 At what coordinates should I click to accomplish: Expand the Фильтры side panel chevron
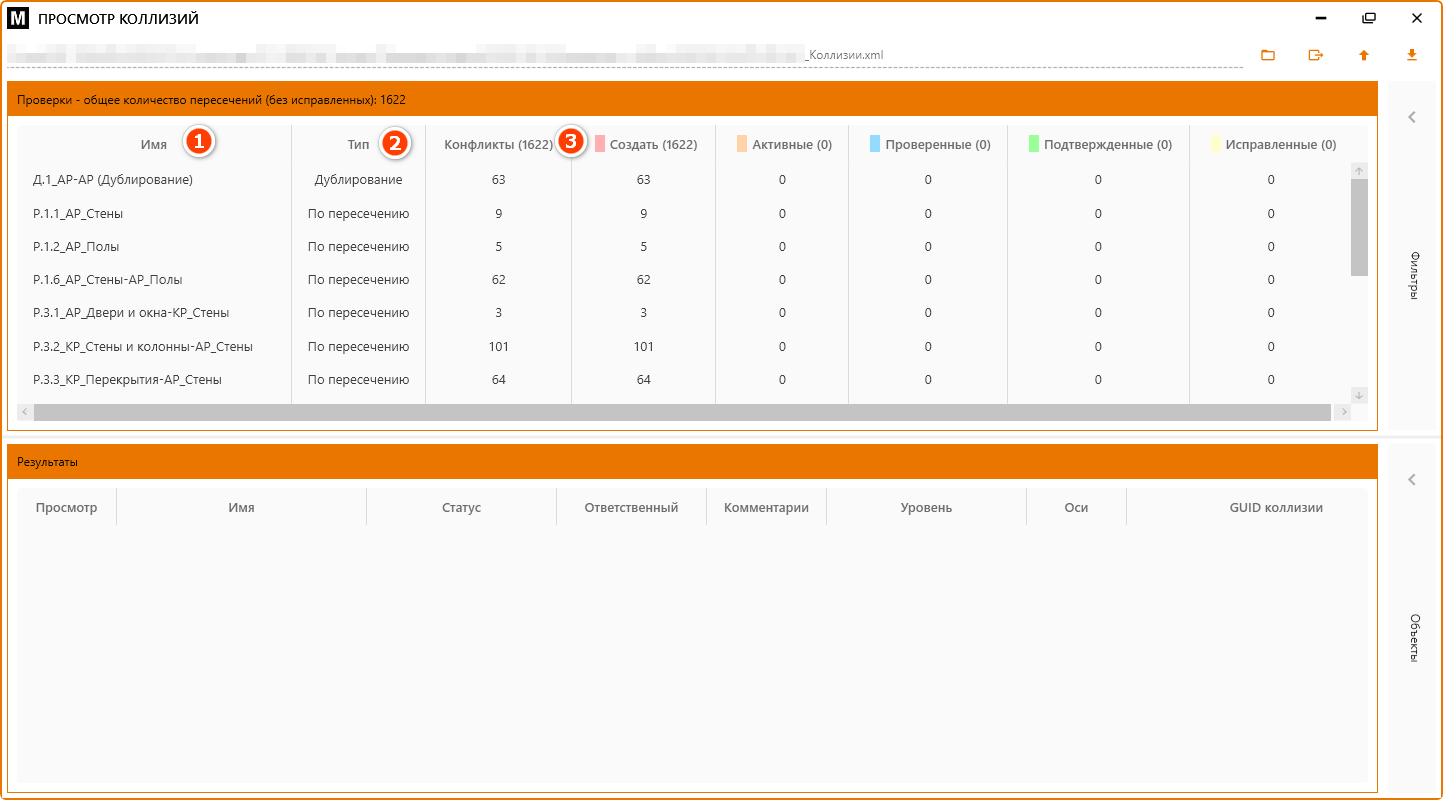(1412, 117)
